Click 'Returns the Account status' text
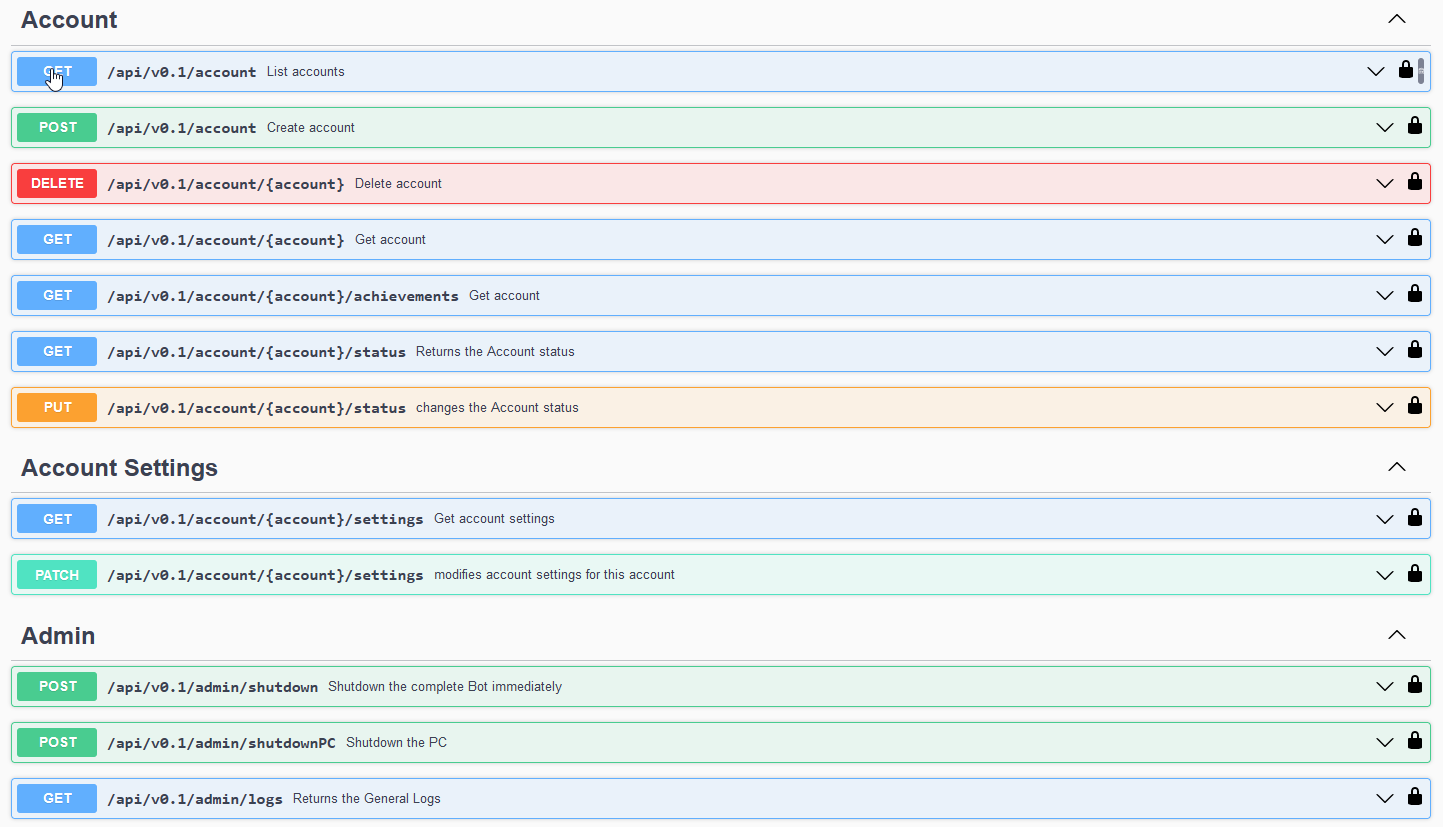 coord(495,352)
